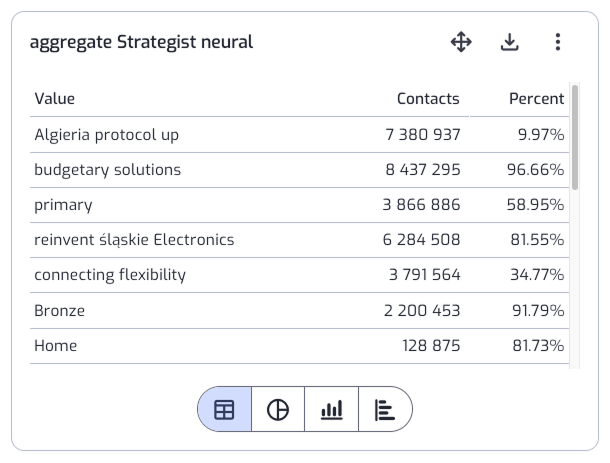Click the table's vertical scrollbar thumb
610x463 pixels.
click(575, 138)
